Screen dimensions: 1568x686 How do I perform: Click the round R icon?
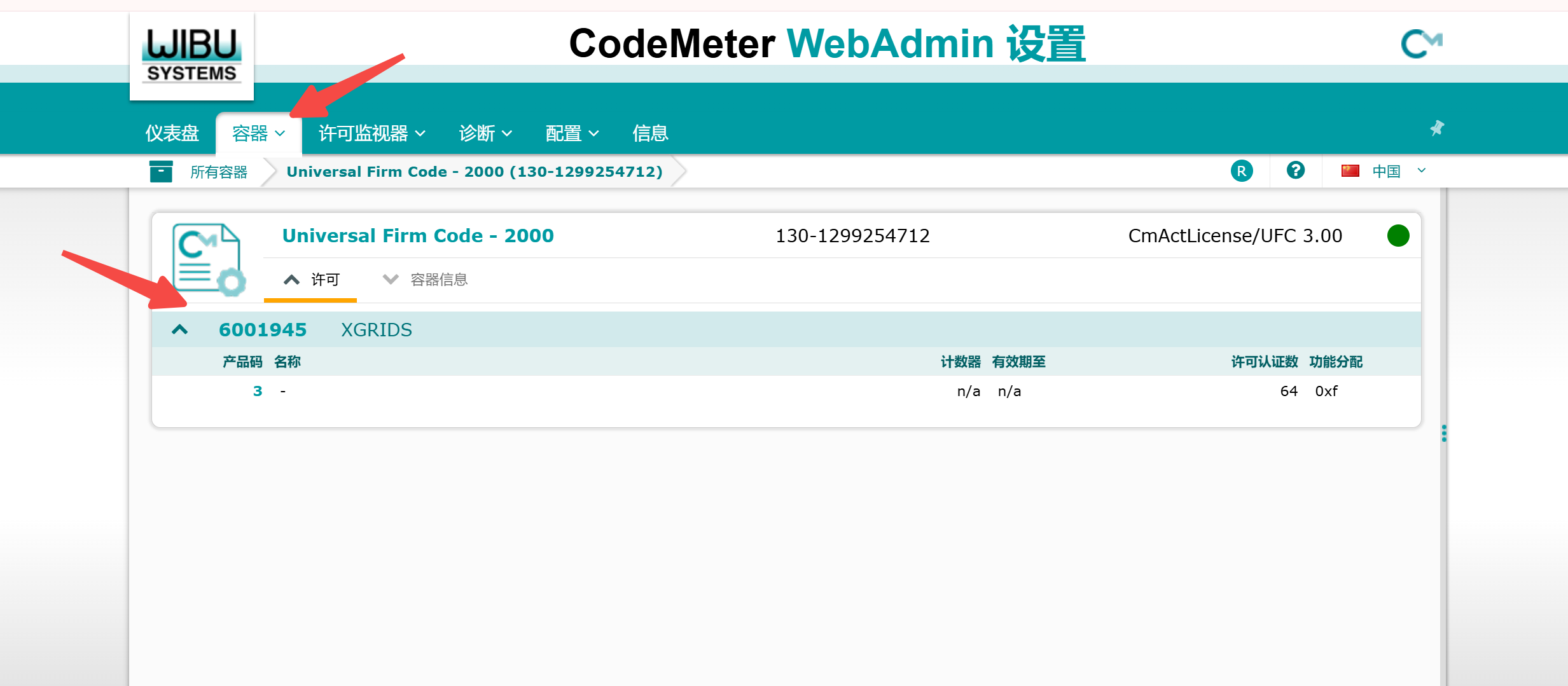coord(1242,170)
